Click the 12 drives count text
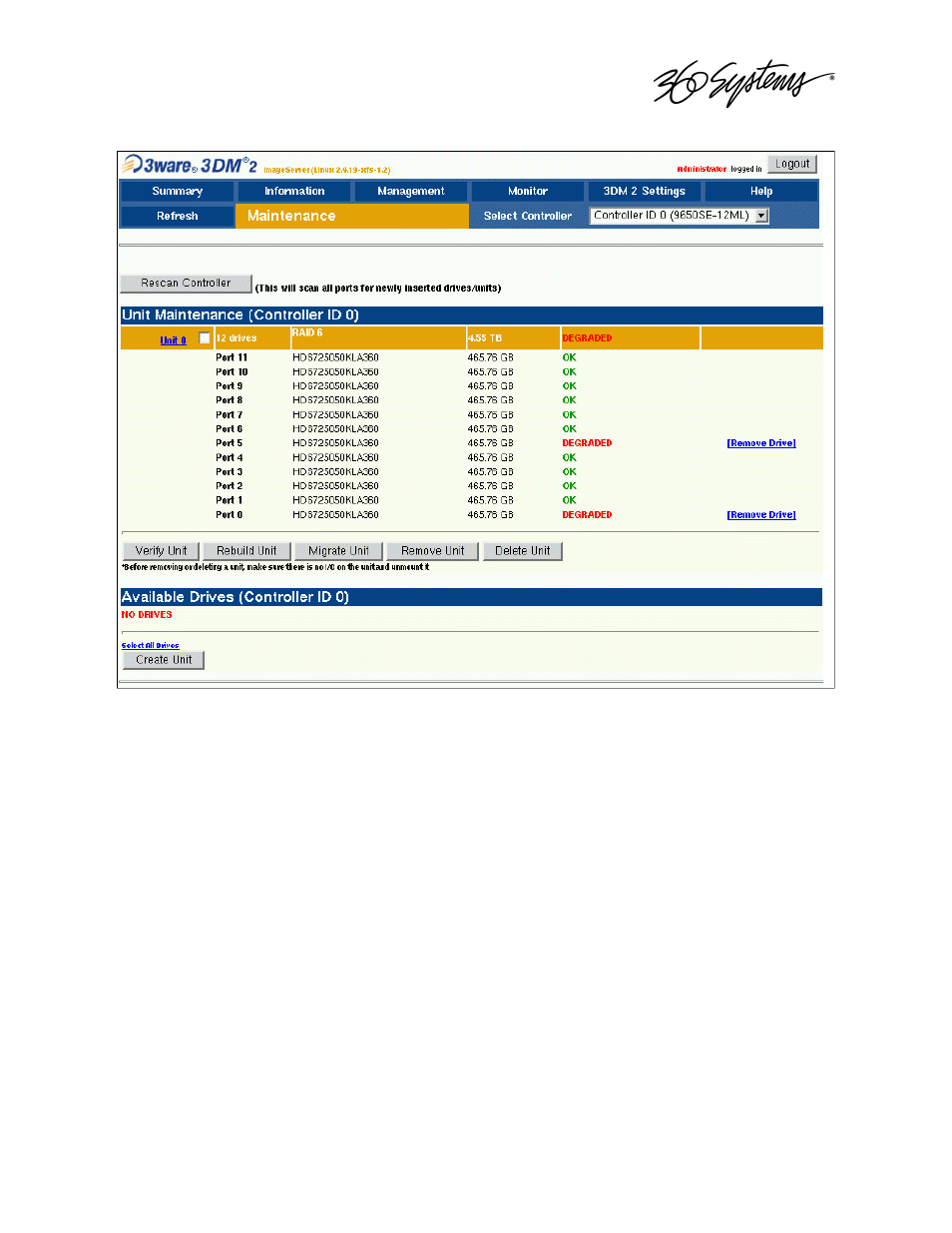 [x=237, y=338]
